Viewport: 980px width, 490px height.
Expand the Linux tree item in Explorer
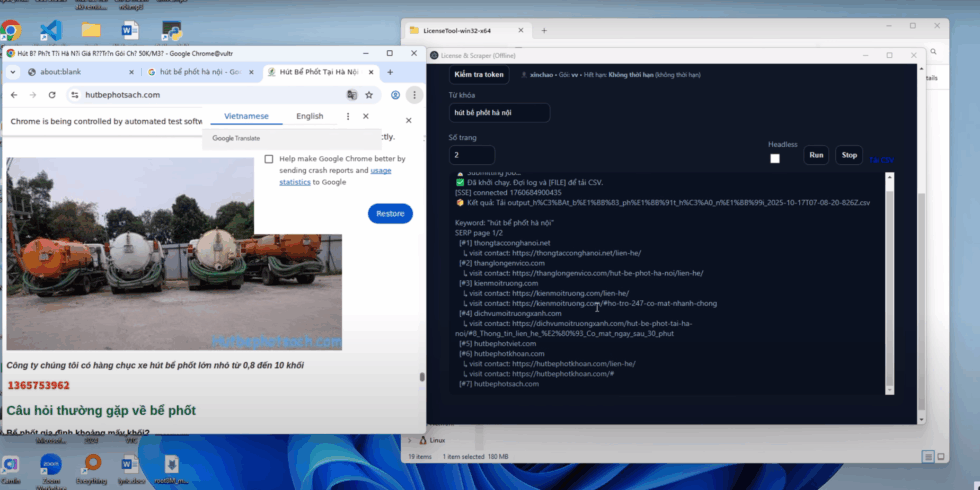point(410,440)
